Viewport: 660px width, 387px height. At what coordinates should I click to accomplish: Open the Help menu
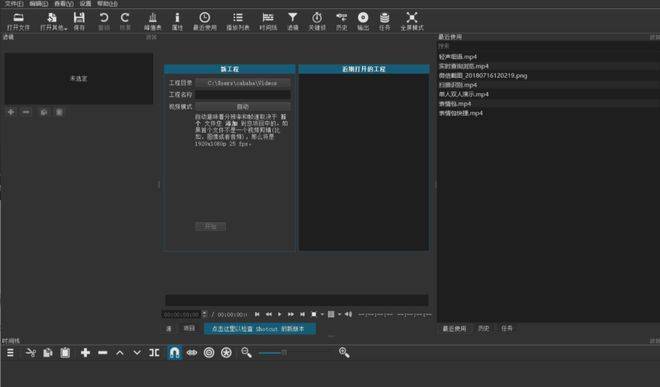click(x=107, y=4)
